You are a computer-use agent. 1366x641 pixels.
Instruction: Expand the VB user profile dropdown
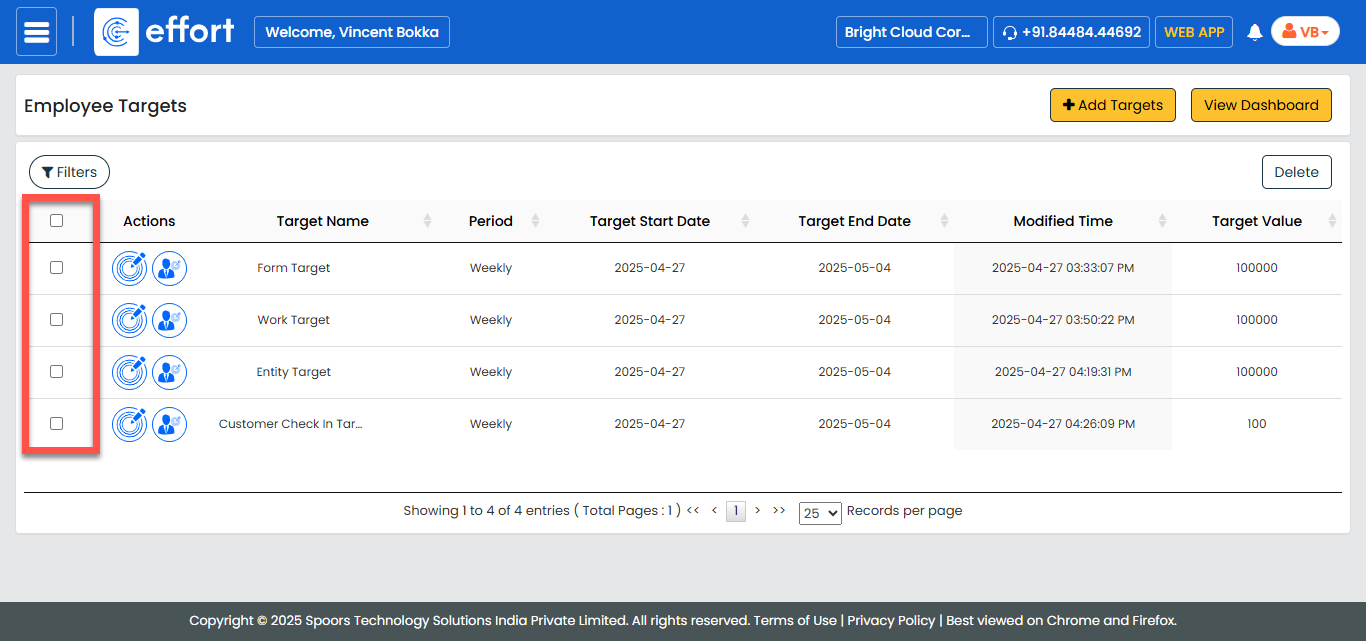(1305, 32)
